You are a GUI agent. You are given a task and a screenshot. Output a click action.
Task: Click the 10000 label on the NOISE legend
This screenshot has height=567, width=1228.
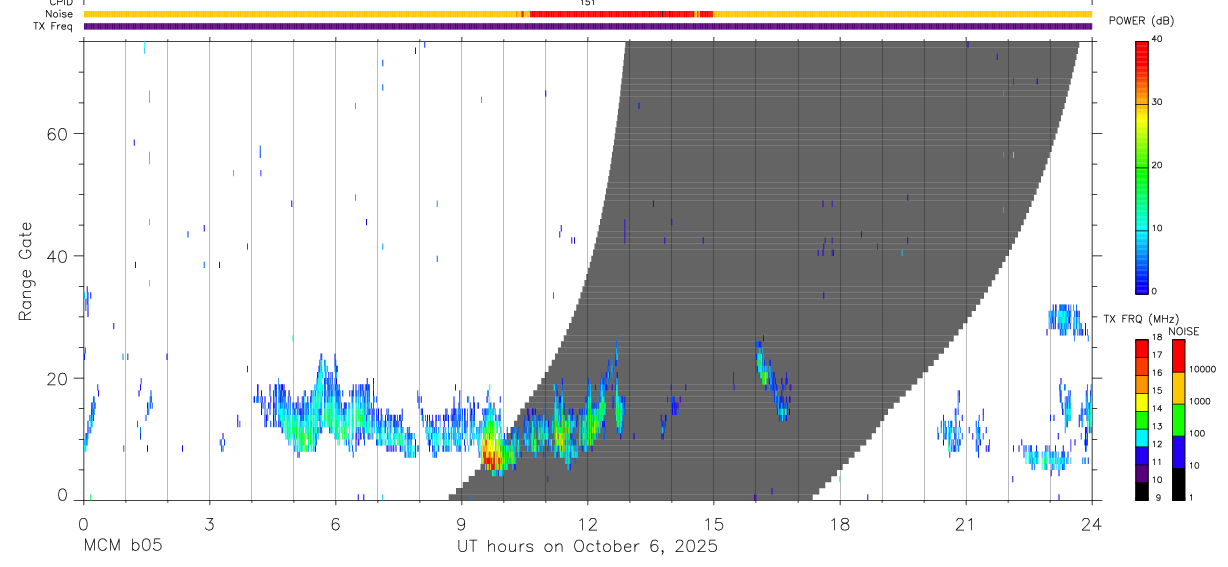1202,369
